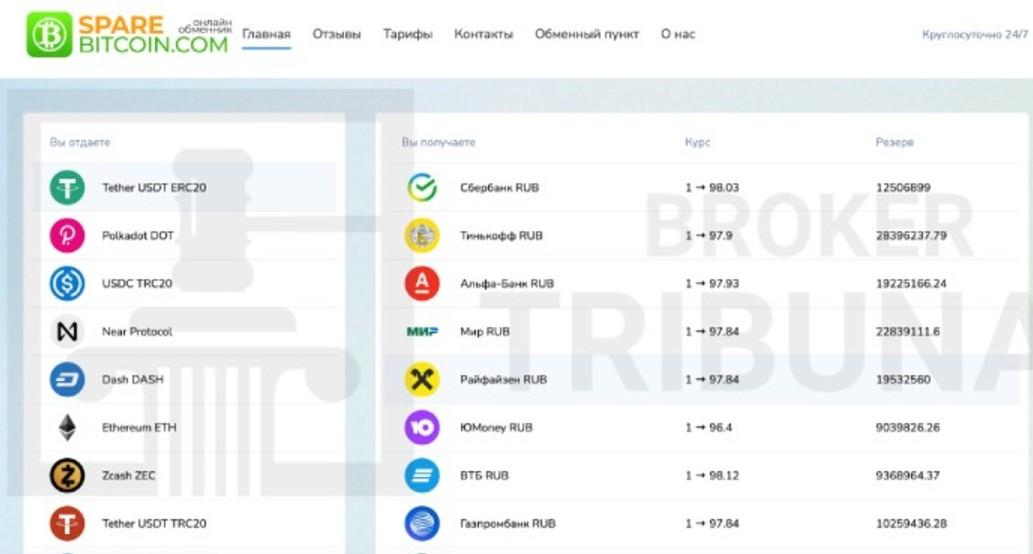Image resolution: width=1033 pixels, height=554 pixels.
Task: Click the Вы отдаете heading
Action: tap(80, 142)
